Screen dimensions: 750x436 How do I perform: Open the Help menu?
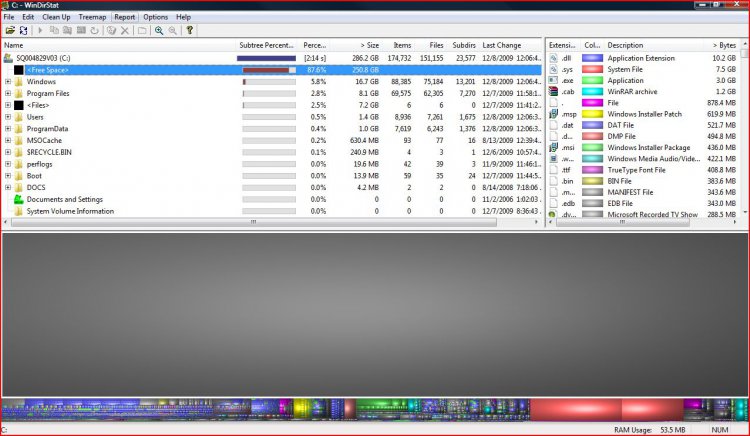coord(183,17)
